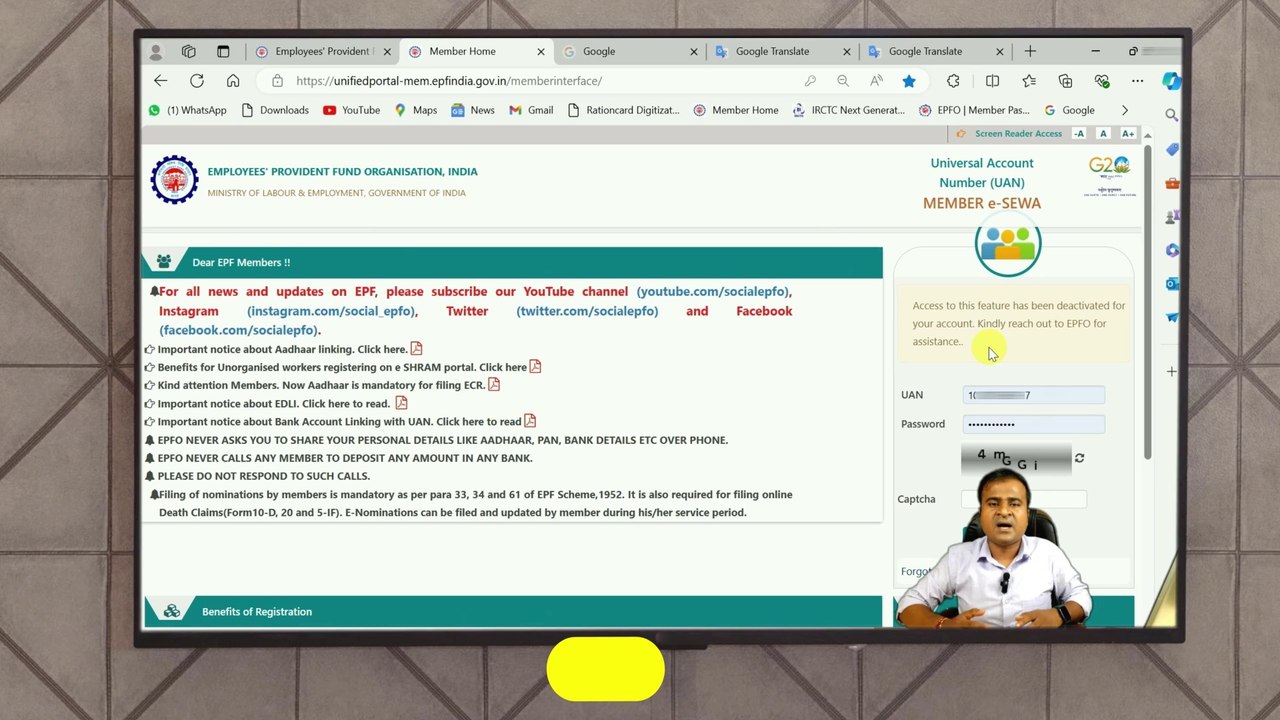Image resolution: width=1280 pixels, height=720 pixels.
Task: Open the Gmail bookmark
Action: tap(531, 110)
